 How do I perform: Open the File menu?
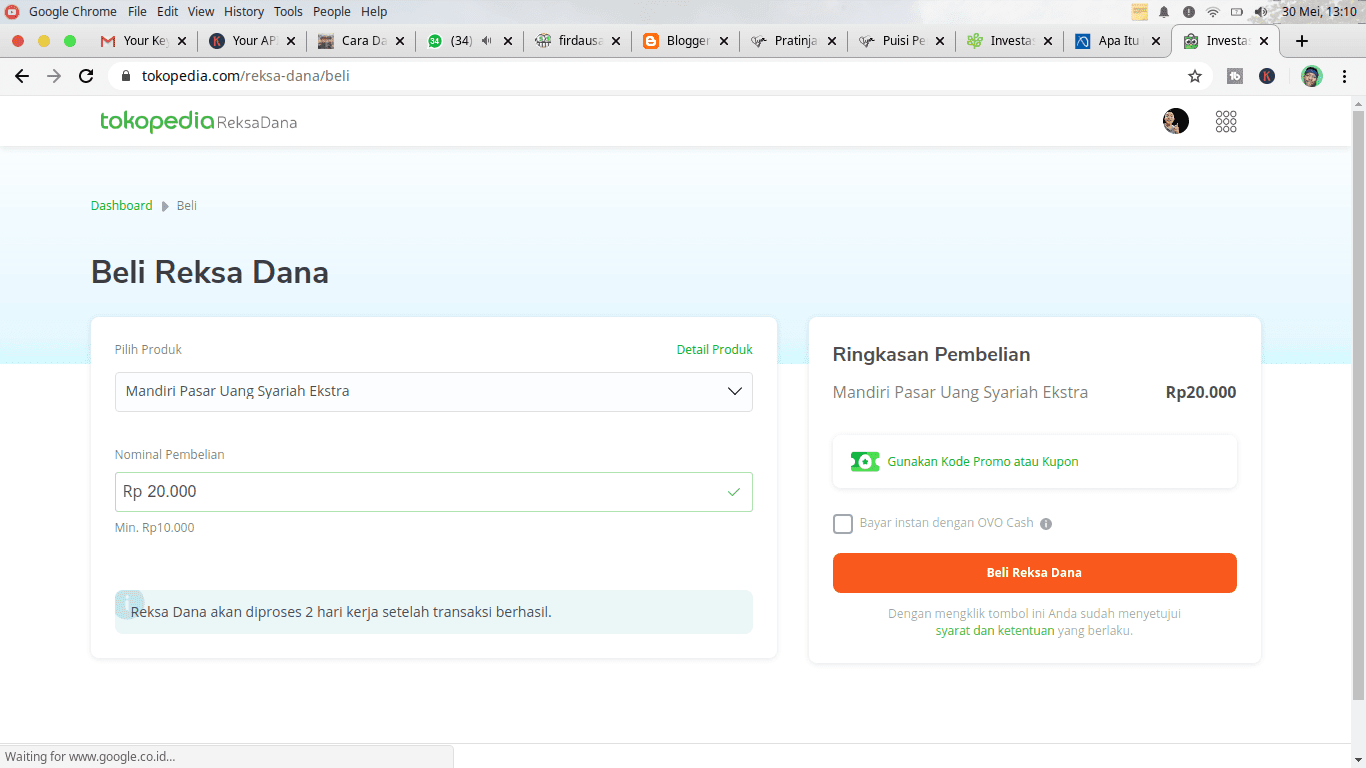click(x=137, y=12)
